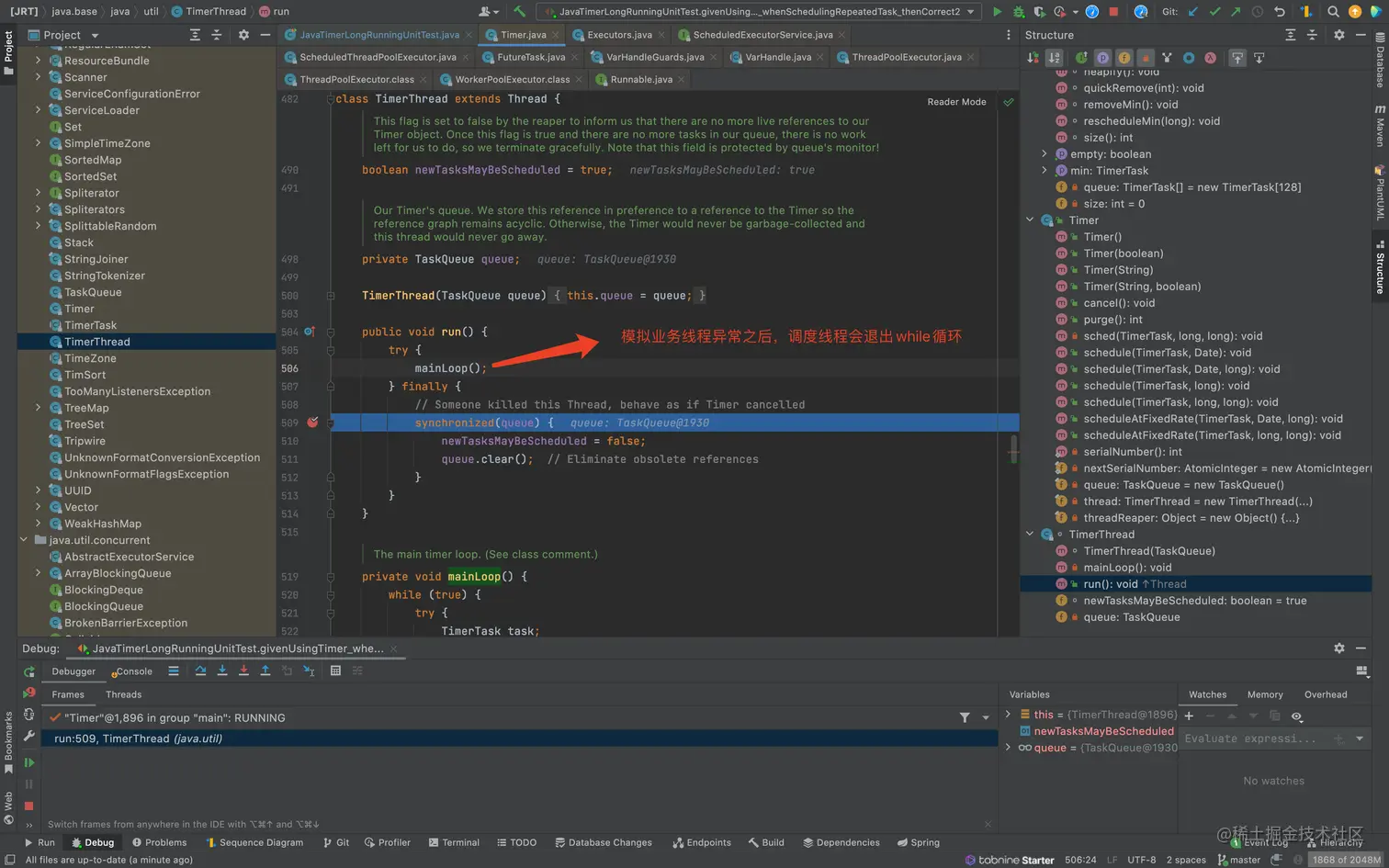Stop debug session red square in sidebar
The image size is (1389, 868).
coord(29,806)
